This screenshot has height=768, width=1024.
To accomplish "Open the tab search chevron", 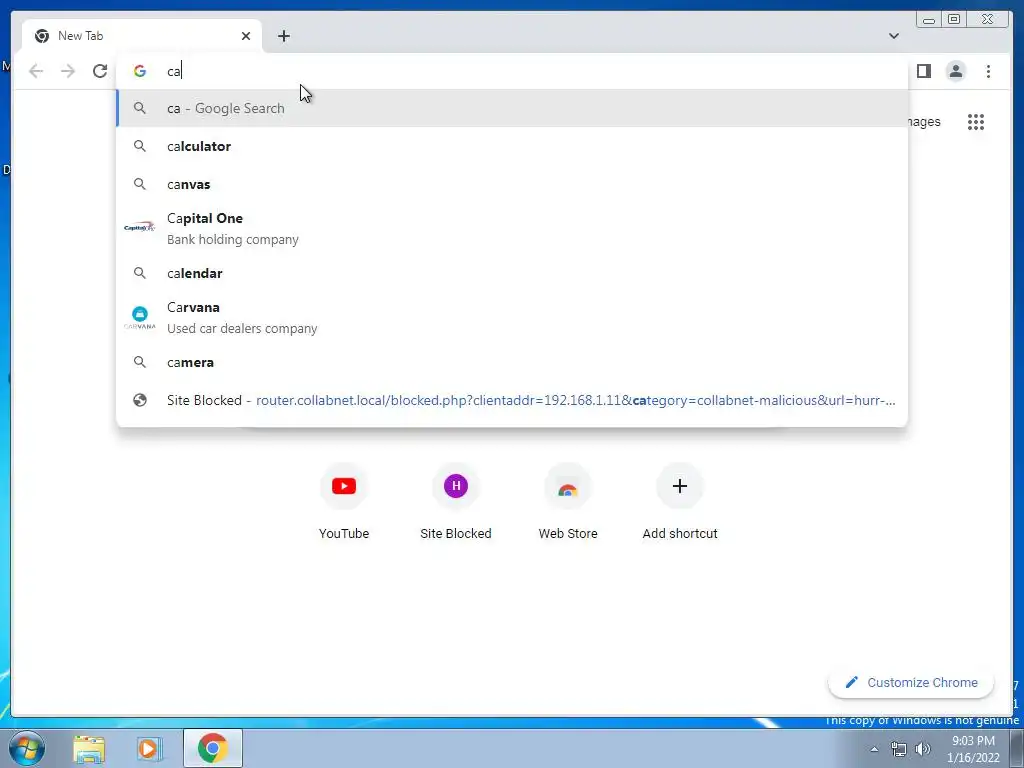I will (894, 36).
